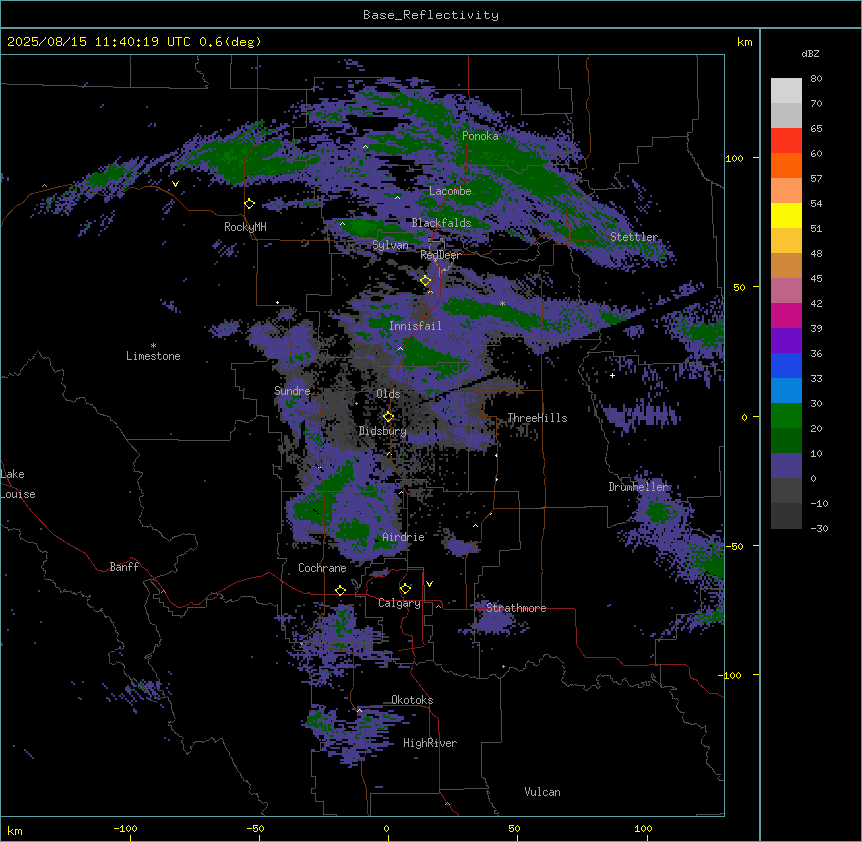Click the Didsbury label

tap(383, 431)
